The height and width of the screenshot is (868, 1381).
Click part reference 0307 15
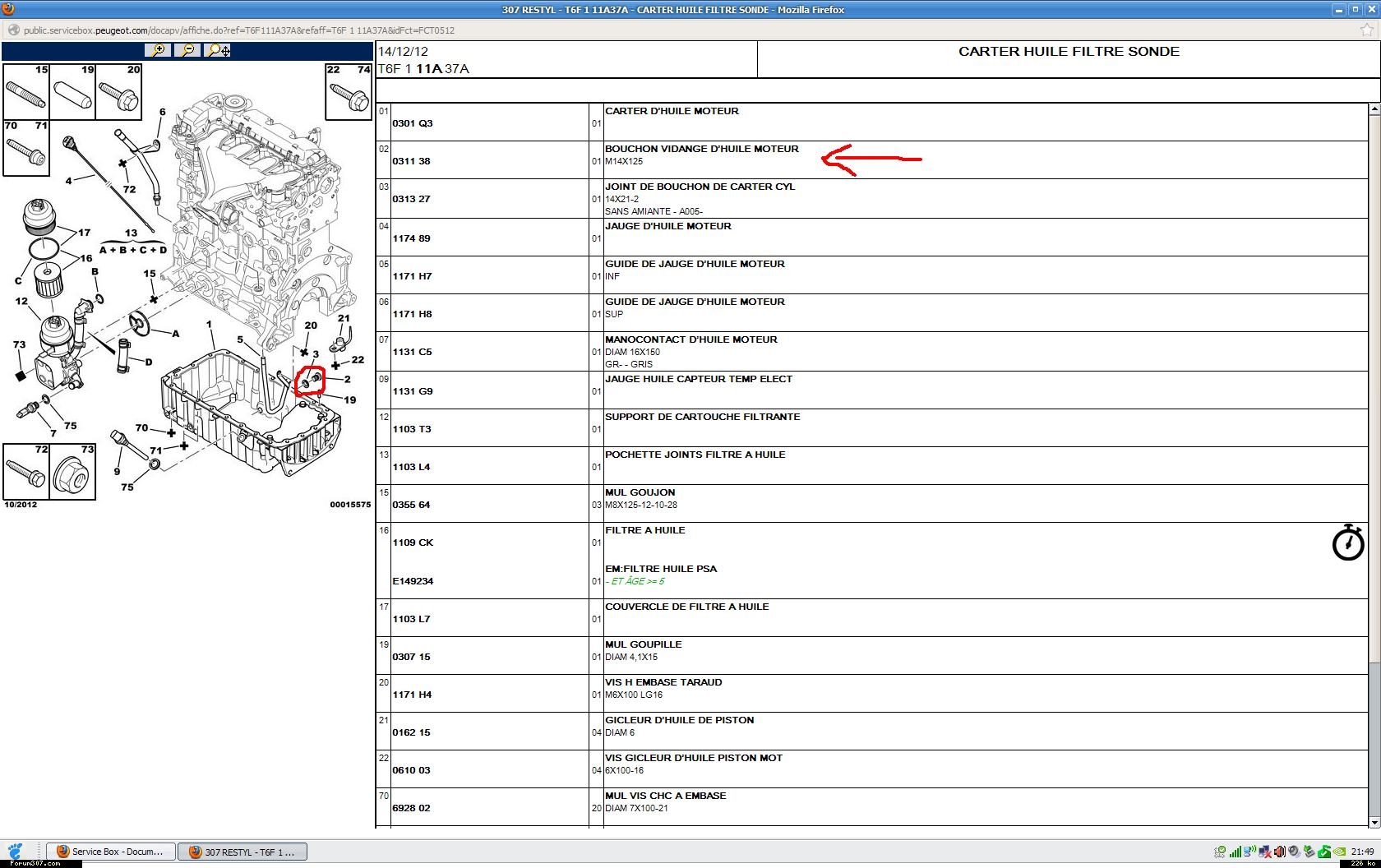411,657
